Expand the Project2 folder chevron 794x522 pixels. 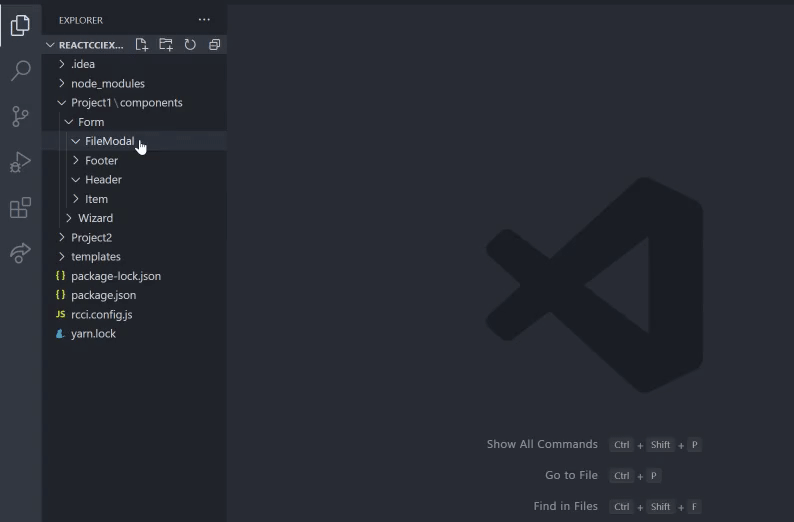coord(62,237)
